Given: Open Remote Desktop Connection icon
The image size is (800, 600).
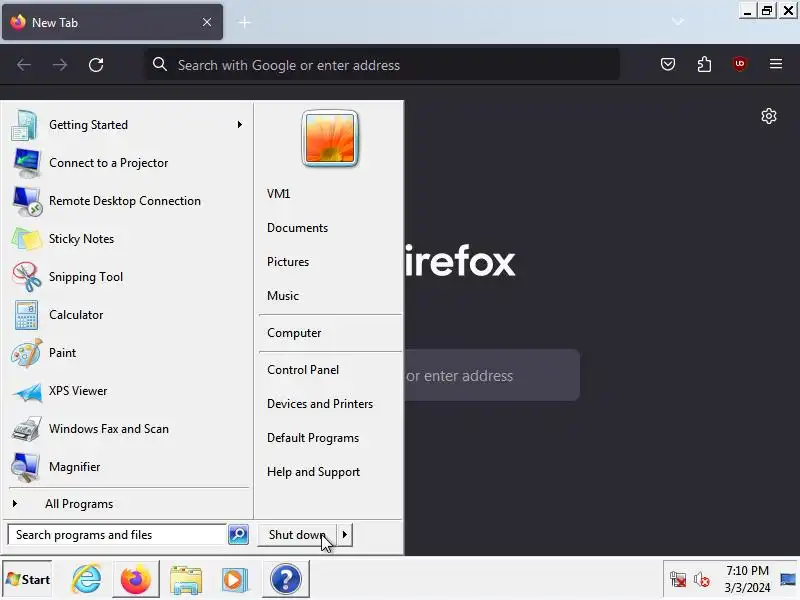Looking at the screenshot, I should coord(27,201).
